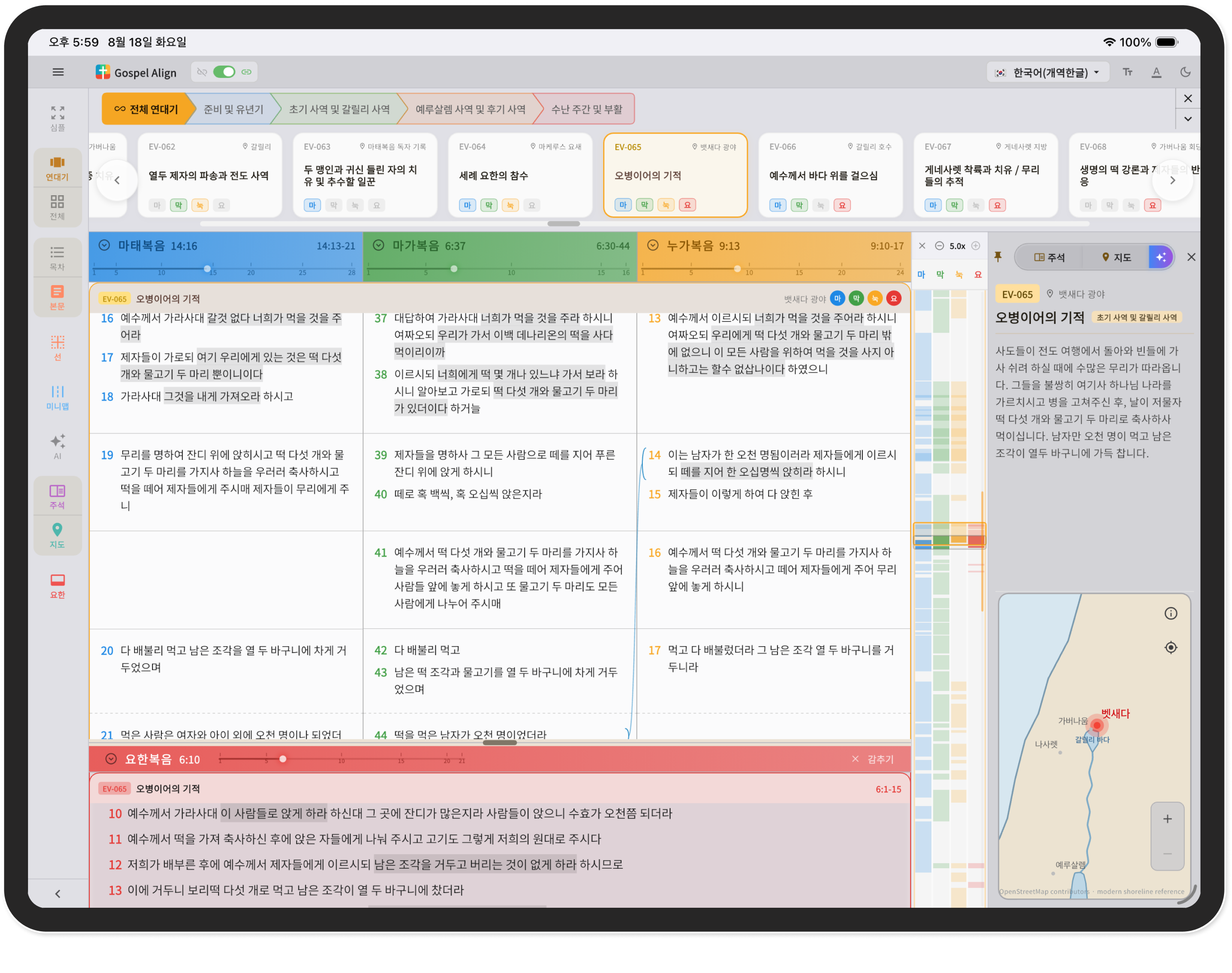This screenshot has height=973, width=1232.
Task: Open EV-062 열두 제자의 파송 card
Action: [x=210, y=175]
